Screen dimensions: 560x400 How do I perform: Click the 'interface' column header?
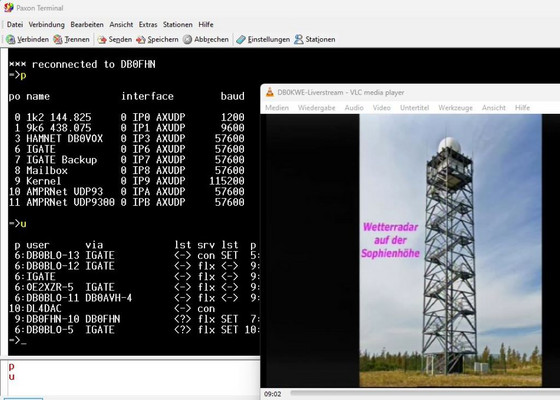pyautogui.click(x=148, y=96)
